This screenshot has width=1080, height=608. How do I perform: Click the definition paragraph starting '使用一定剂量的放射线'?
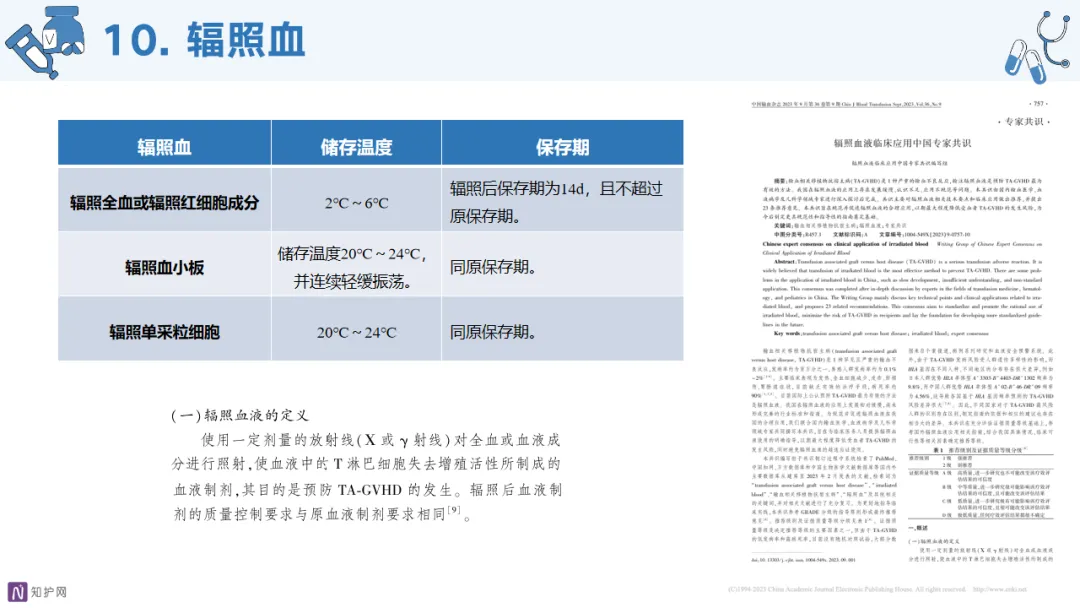[x=367, y=476]
